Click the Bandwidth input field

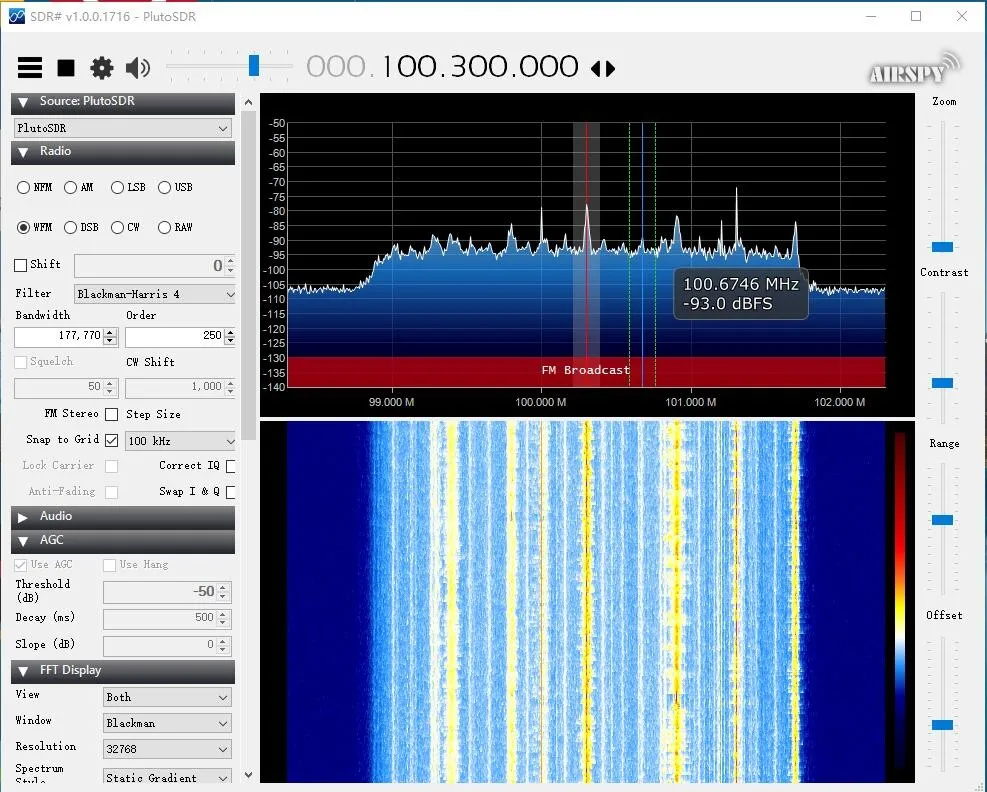[60, 336]
